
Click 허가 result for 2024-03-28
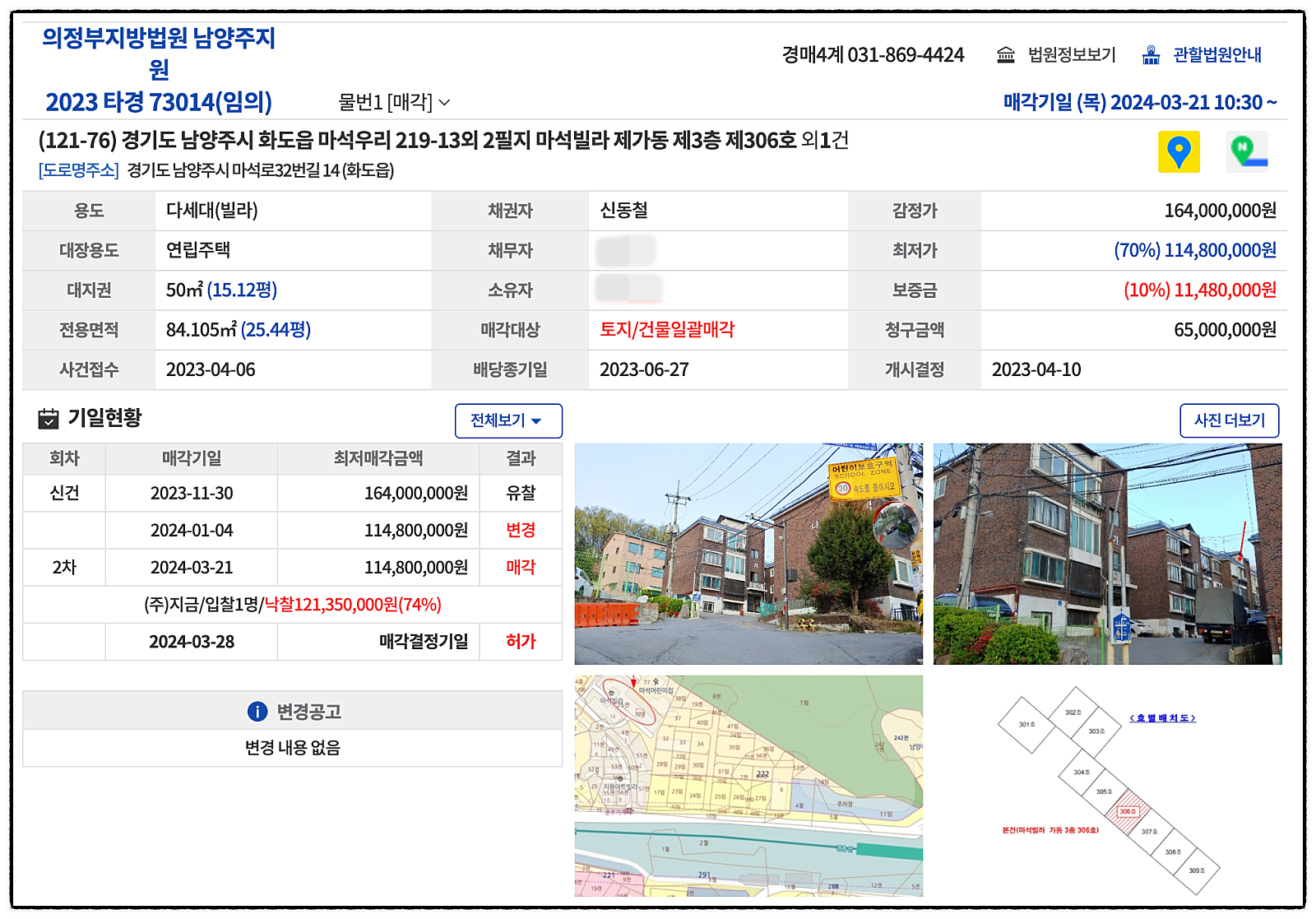coord(521,642)
